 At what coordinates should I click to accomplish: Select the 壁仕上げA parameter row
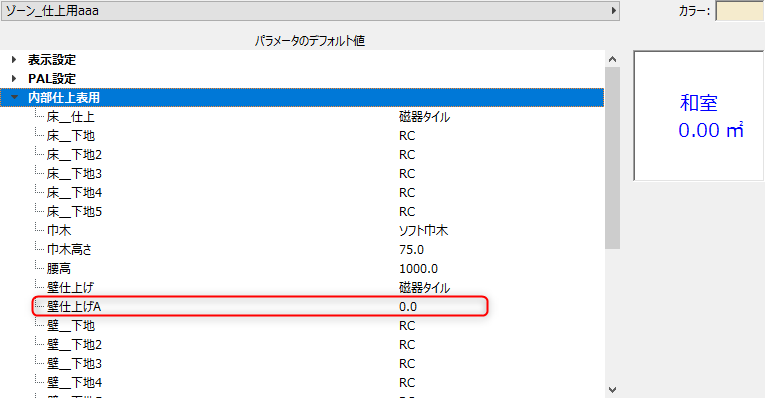302,307
